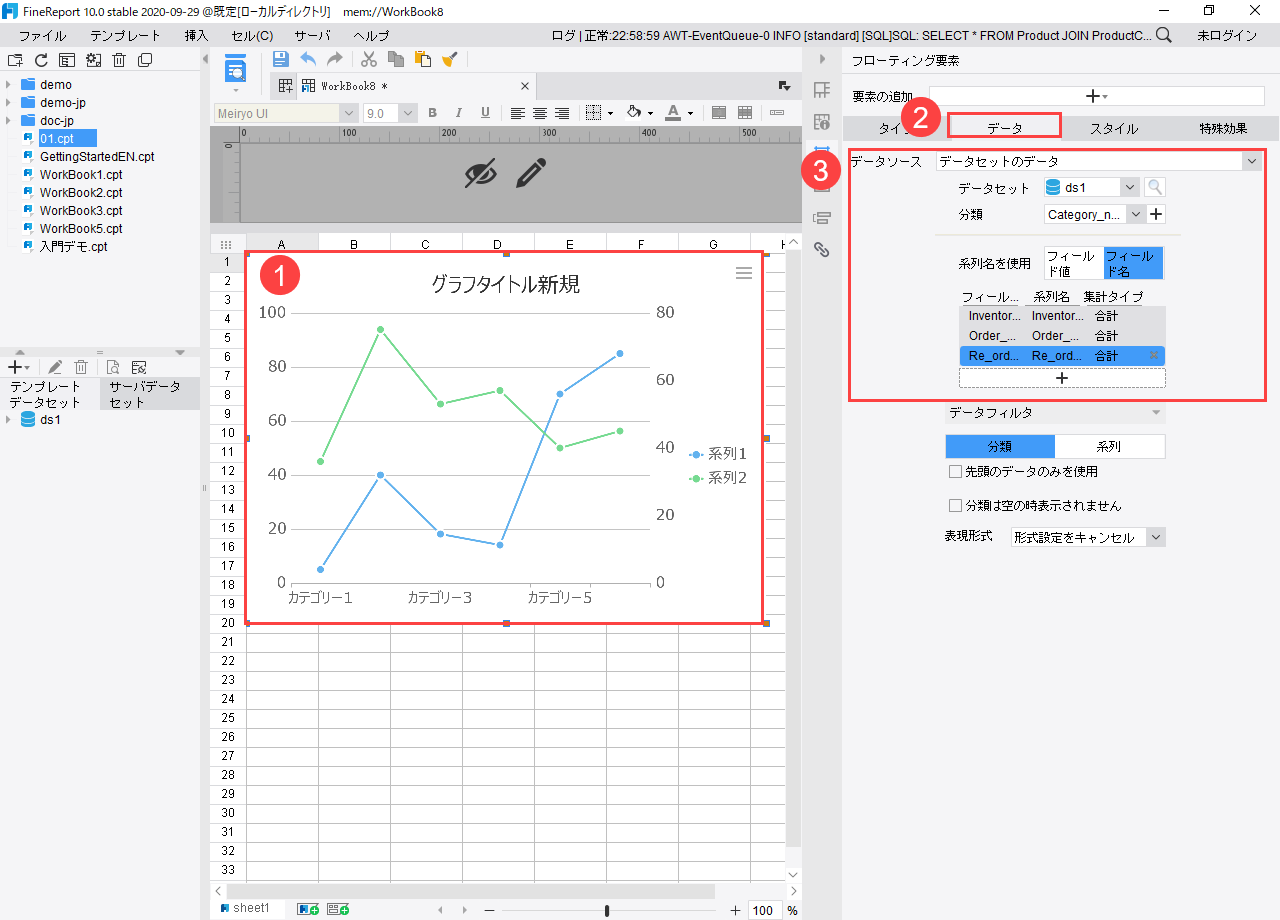The image size is (1280, 920).
Task: Click the unmerge cells icon
Action: [745, 113]
